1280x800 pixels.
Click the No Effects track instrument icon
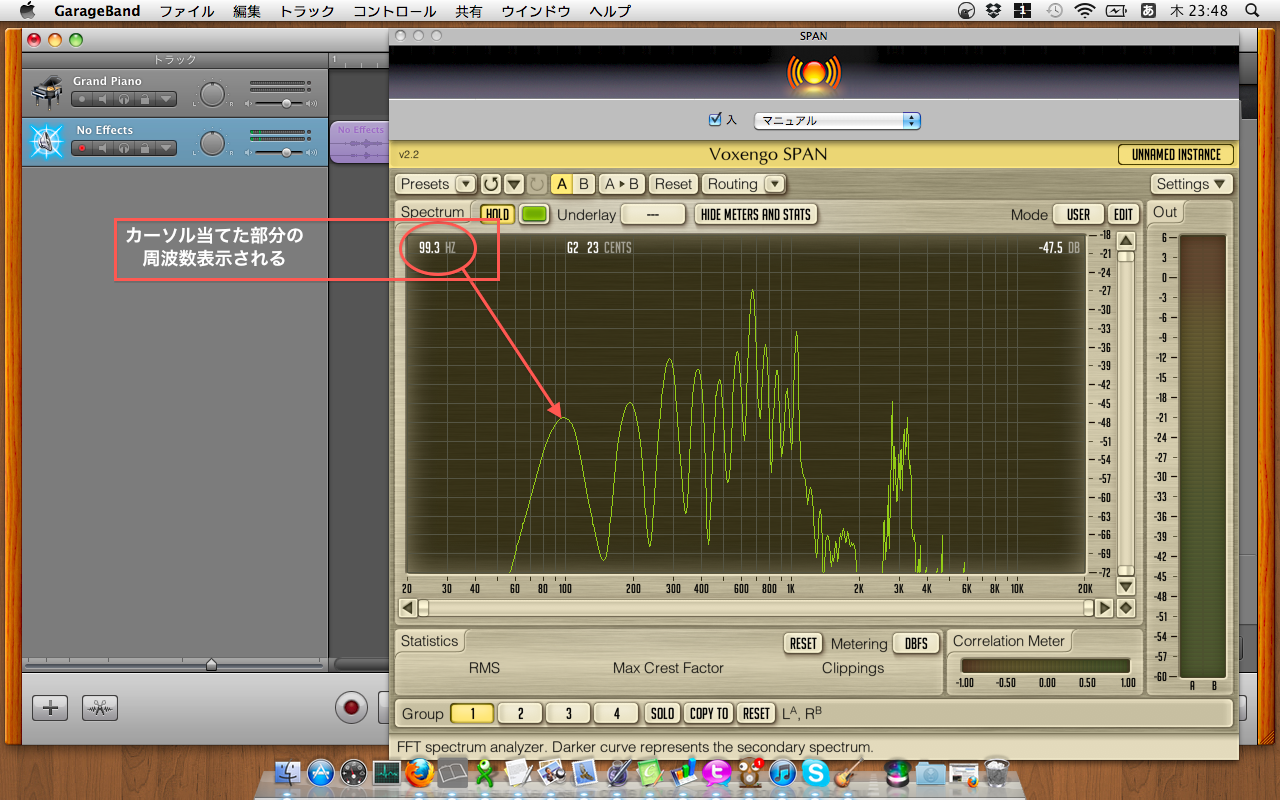46,142
